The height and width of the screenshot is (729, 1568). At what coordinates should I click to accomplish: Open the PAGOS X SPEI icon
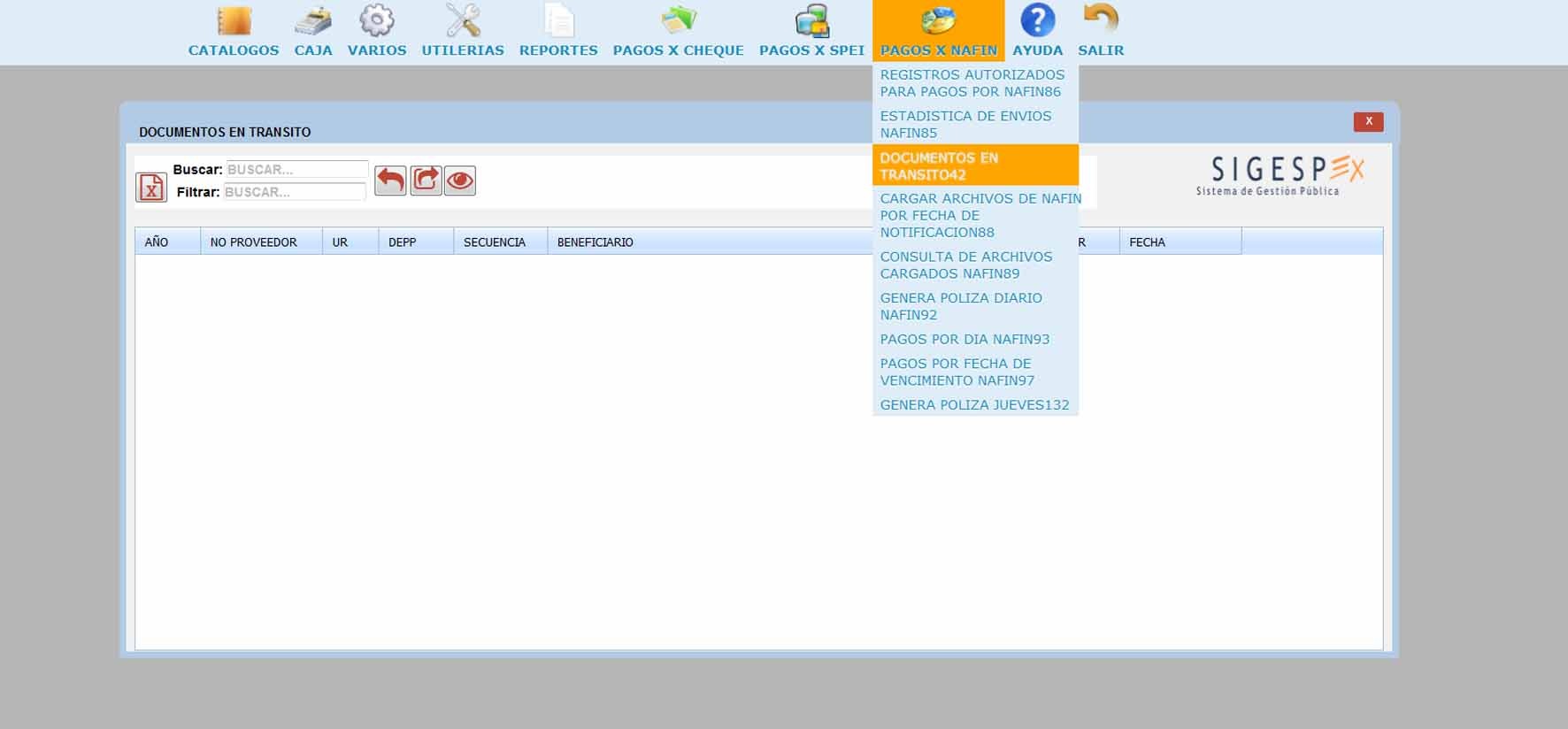tap(811, 20)
